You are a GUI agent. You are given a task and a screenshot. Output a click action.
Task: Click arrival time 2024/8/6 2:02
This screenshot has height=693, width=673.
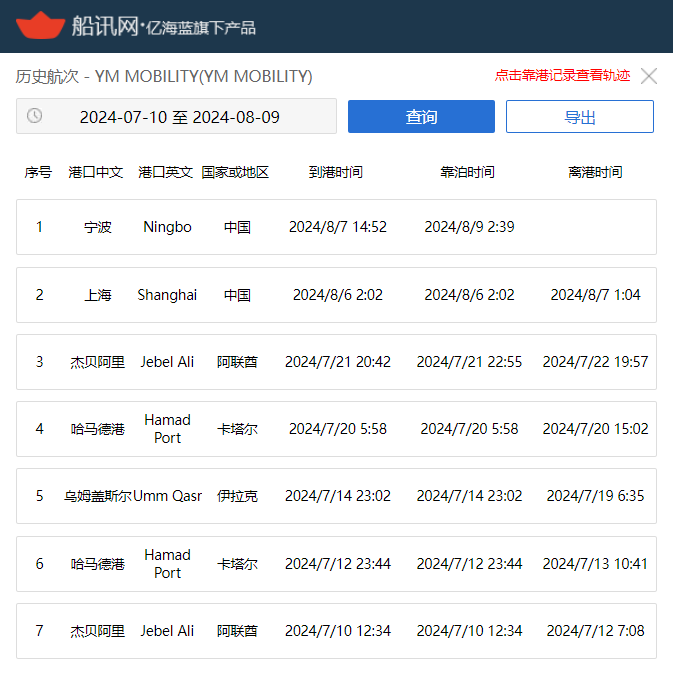point(338,295)
